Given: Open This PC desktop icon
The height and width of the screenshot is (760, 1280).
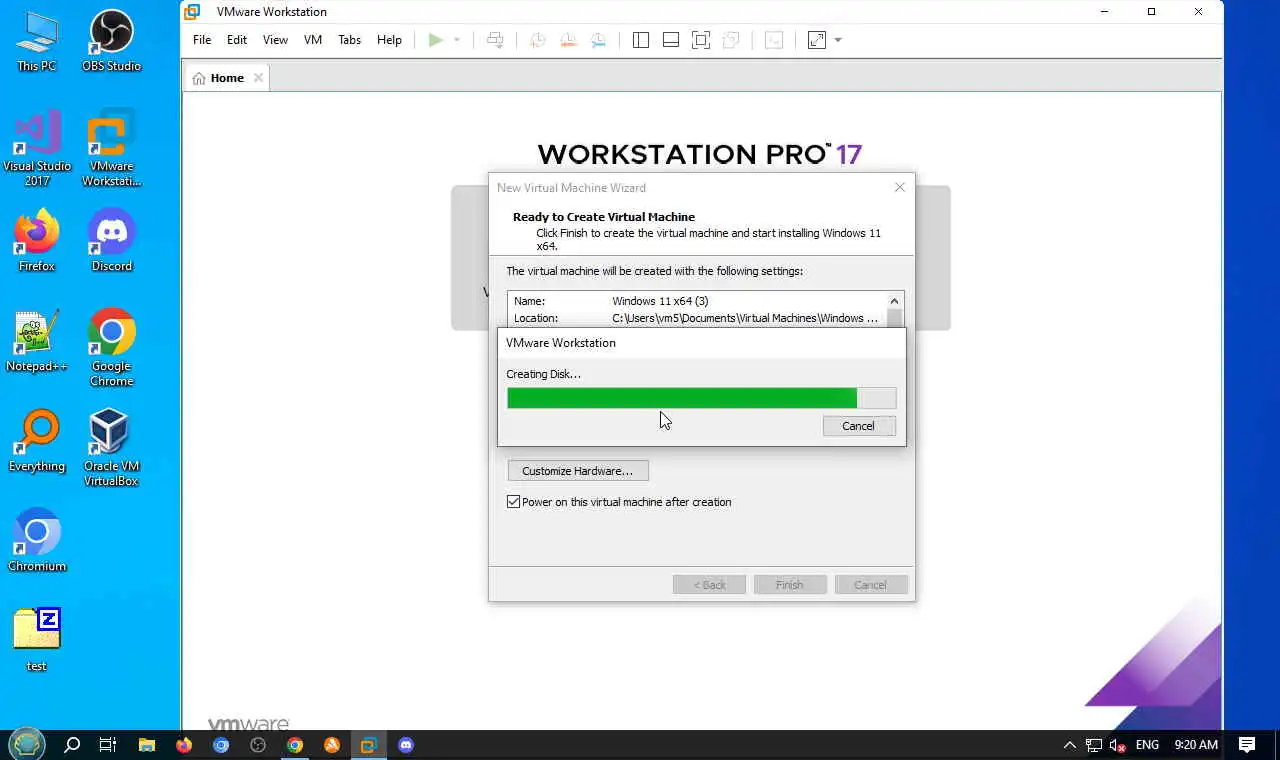Looking at the screenshot, I should (x=37, y=41).
